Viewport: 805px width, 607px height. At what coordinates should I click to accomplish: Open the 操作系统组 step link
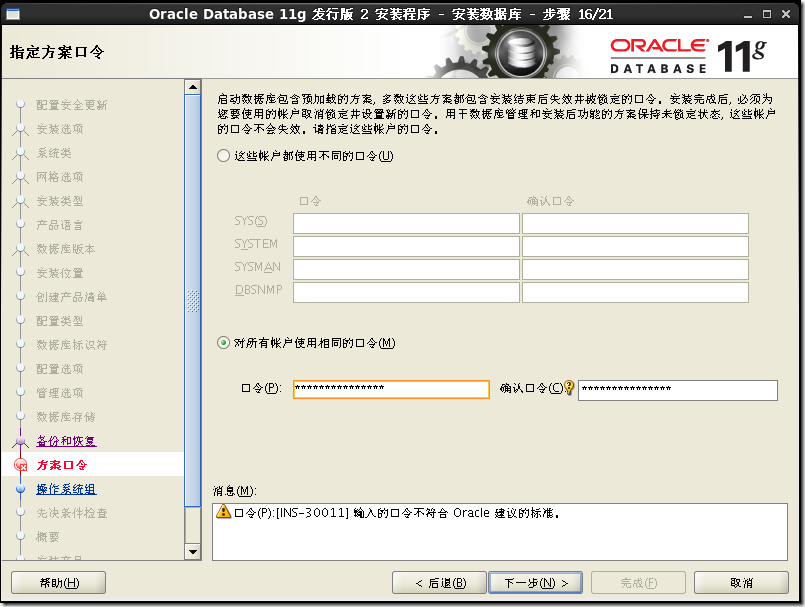point(66,489)
